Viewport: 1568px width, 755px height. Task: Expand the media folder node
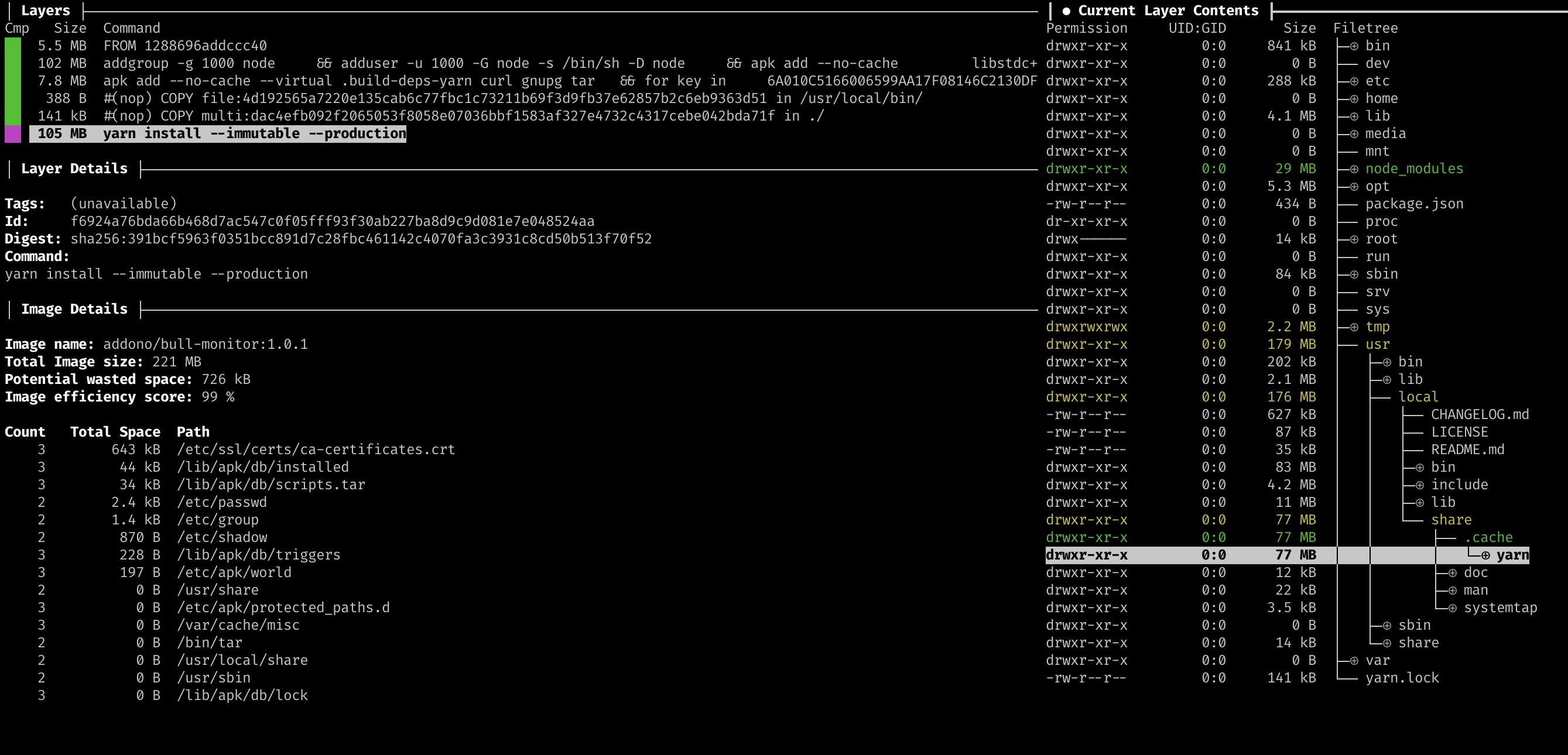1354,134
